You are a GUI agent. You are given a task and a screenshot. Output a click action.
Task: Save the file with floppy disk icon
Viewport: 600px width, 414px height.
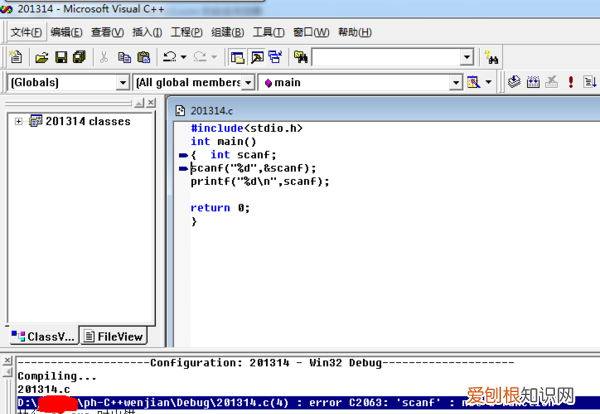(x=61, y=57)
